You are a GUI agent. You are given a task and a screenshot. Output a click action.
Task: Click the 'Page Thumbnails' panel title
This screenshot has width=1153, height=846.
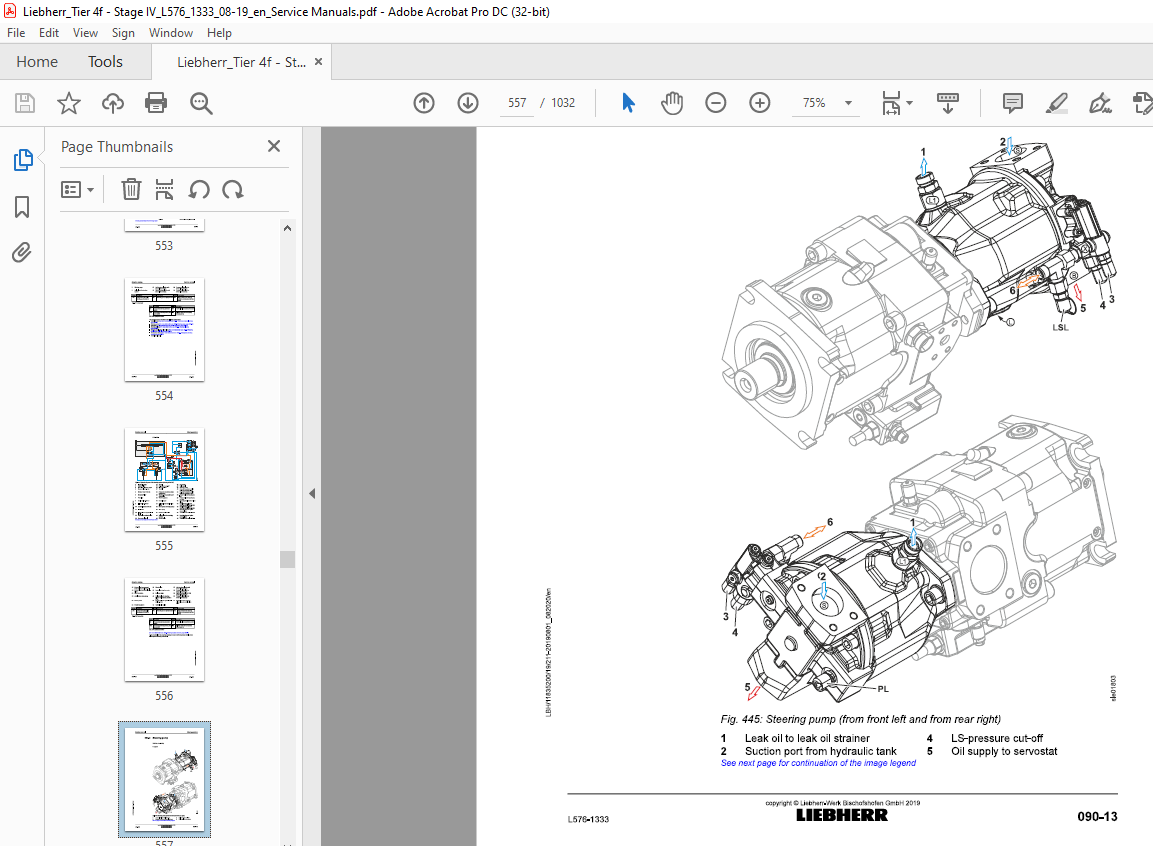coord(117,147)
